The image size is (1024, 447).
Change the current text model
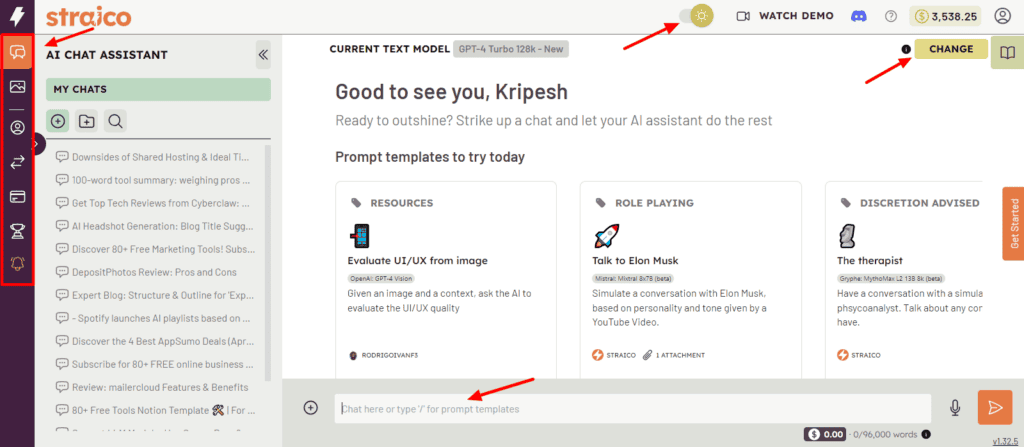click(950, 49)
